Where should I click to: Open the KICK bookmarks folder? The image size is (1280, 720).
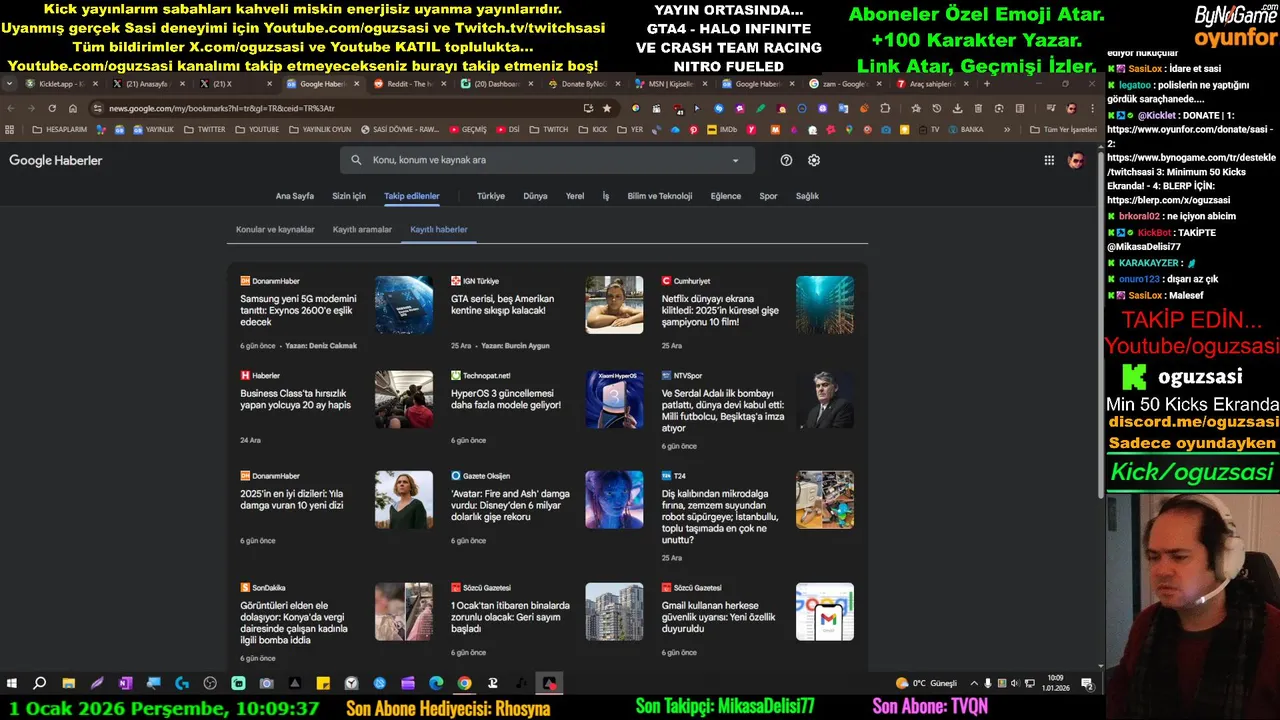[593, 130]
